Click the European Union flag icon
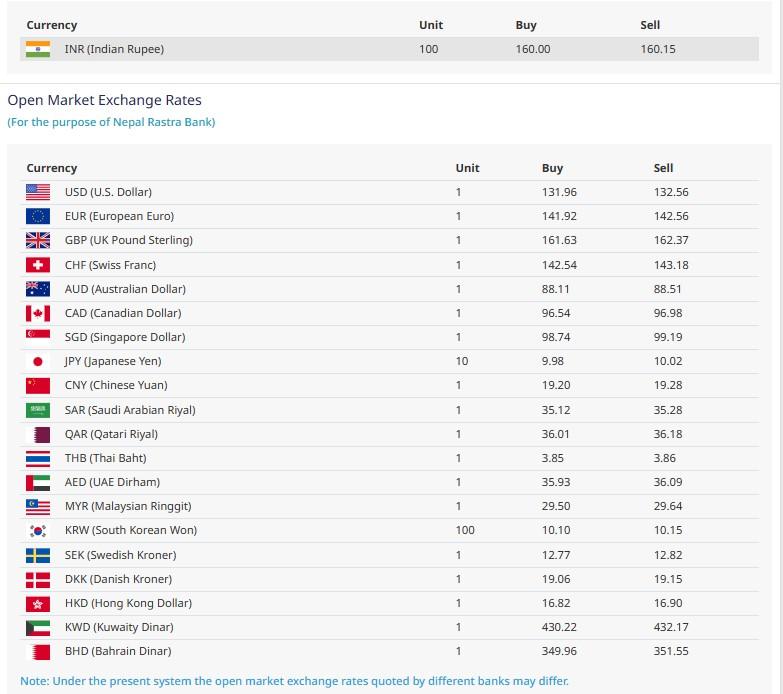Screen dimensions: 783x694 37,216
